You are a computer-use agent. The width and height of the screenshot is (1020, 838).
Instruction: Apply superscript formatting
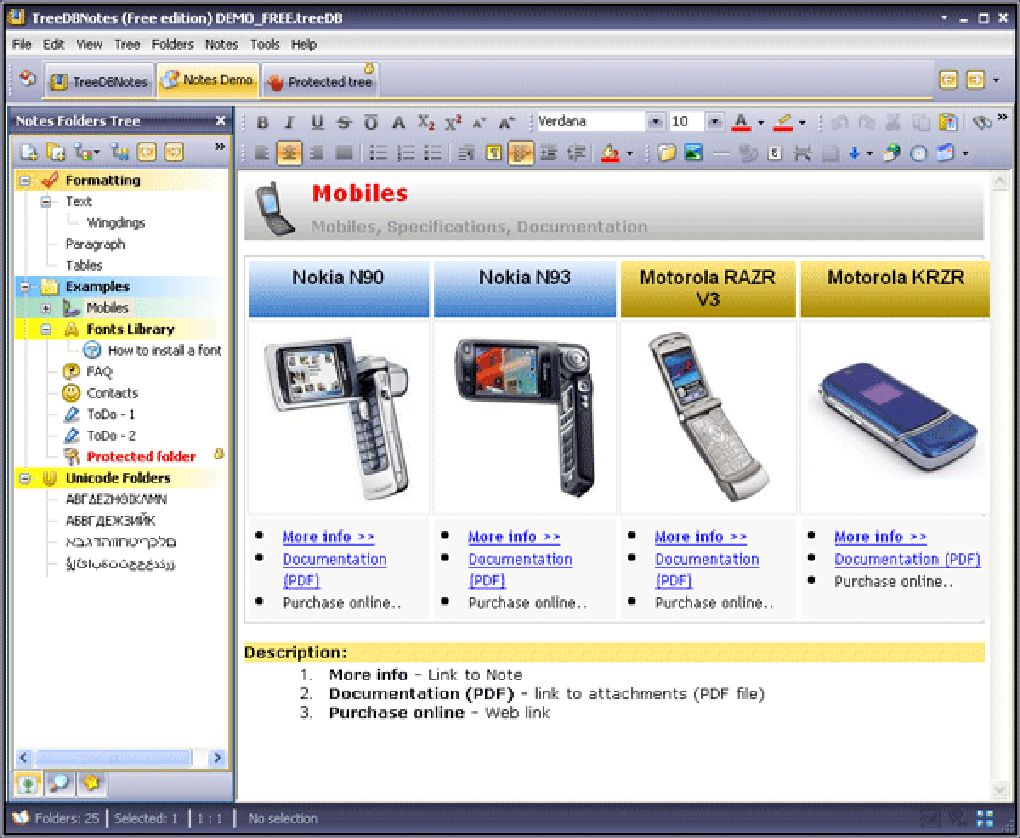click(453, 122)
